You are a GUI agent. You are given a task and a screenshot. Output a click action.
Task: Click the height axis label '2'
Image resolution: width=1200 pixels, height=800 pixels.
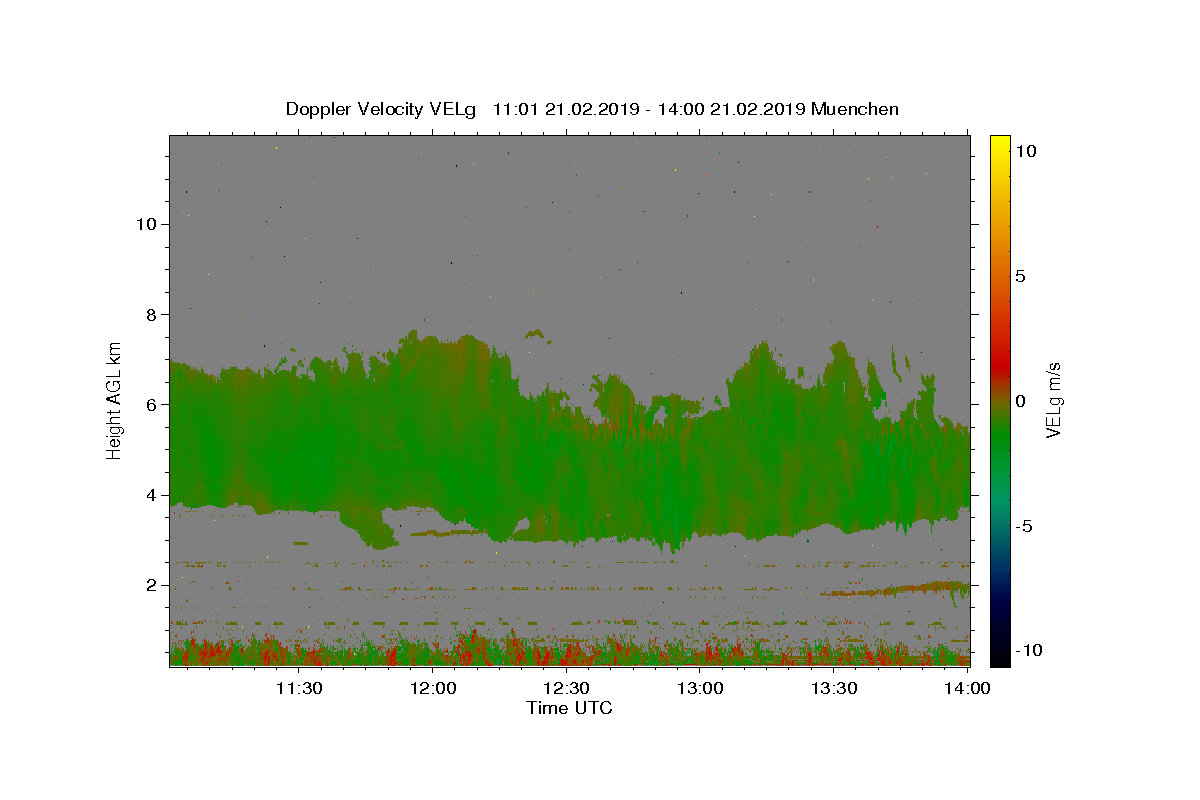pos(151,585)
